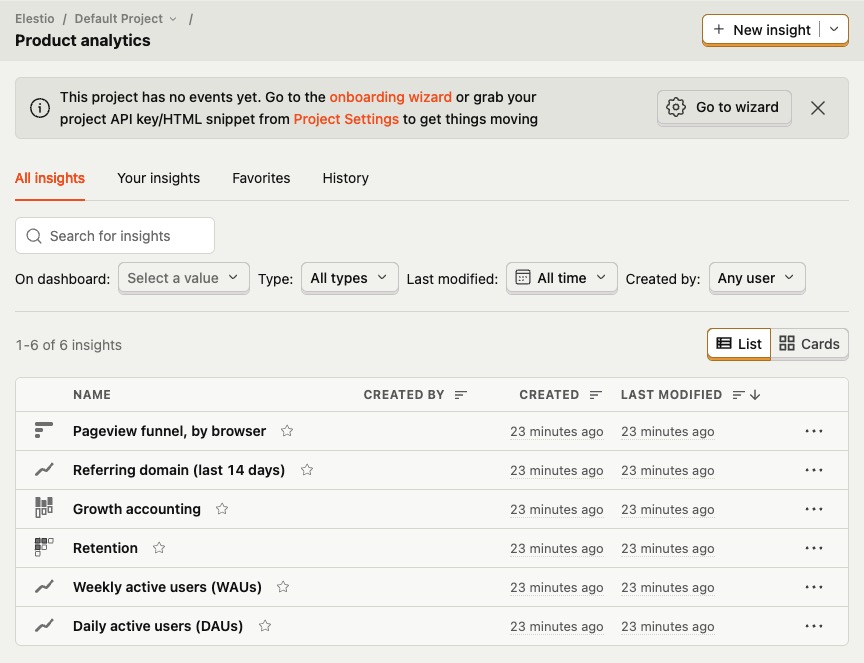Click the Go to wizard button

tap(724, 107)
